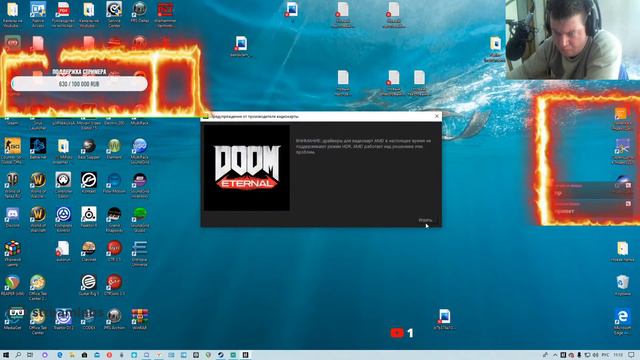Launch Discord from the desktop

coord(12,217)
